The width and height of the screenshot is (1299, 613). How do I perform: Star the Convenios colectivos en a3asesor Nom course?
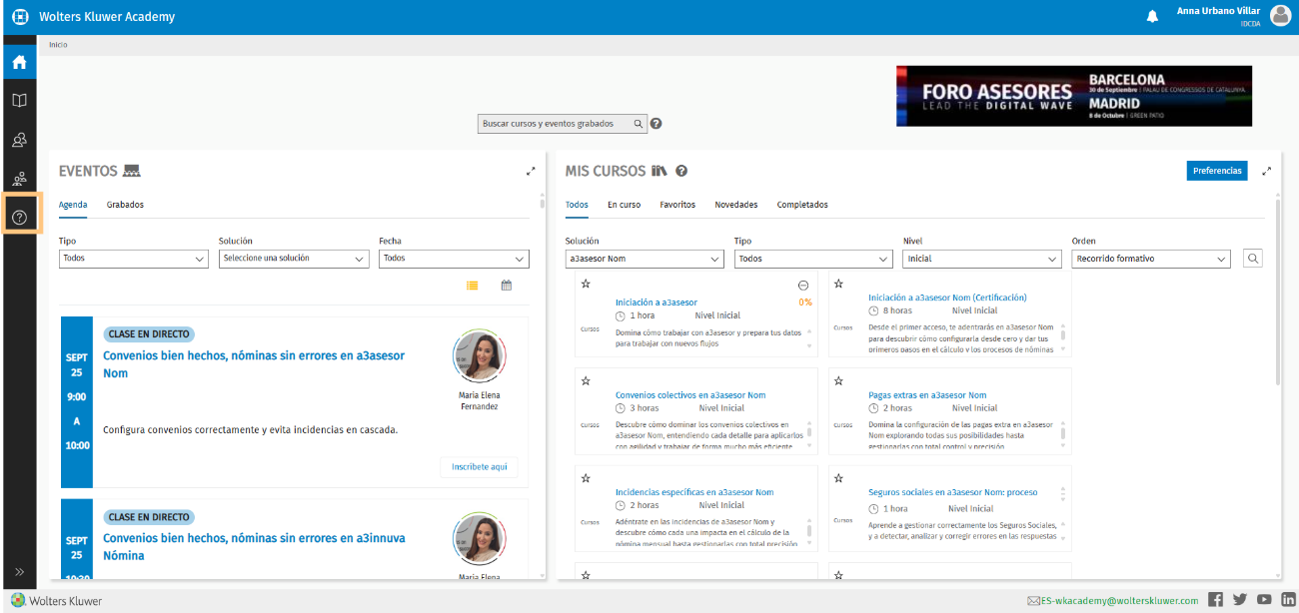click(x=586, y=381)
